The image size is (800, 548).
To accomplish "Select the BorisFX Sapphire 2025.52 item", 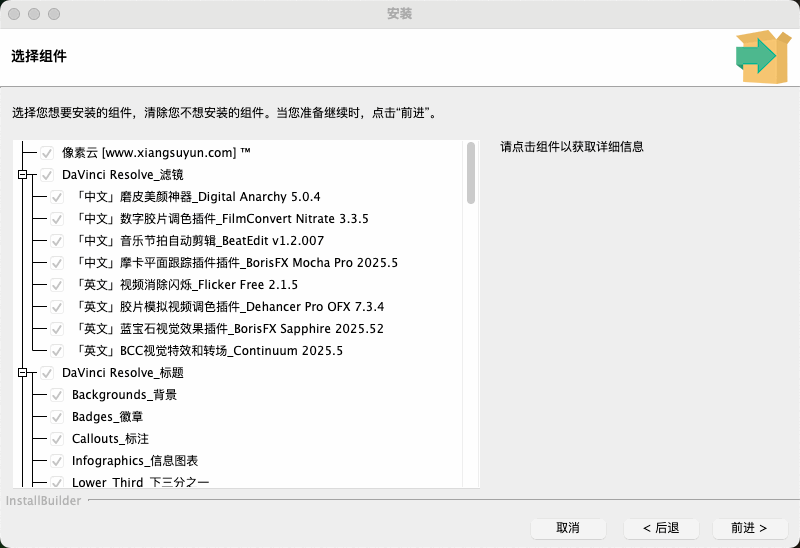I will pyautogui.click(x=229, y=329).
